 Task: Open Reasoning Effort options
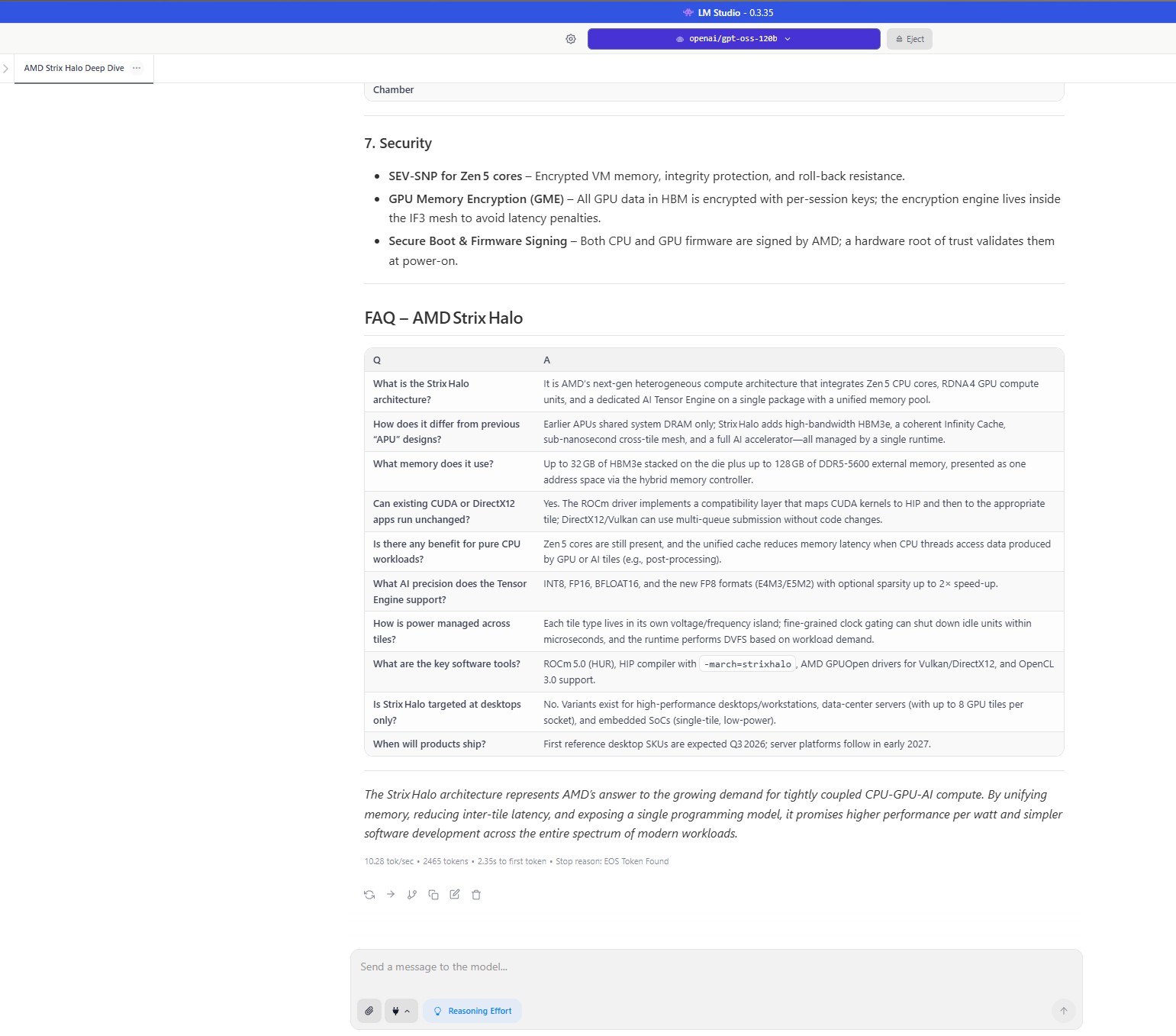pyautogui.click(x=472, y=1011)
